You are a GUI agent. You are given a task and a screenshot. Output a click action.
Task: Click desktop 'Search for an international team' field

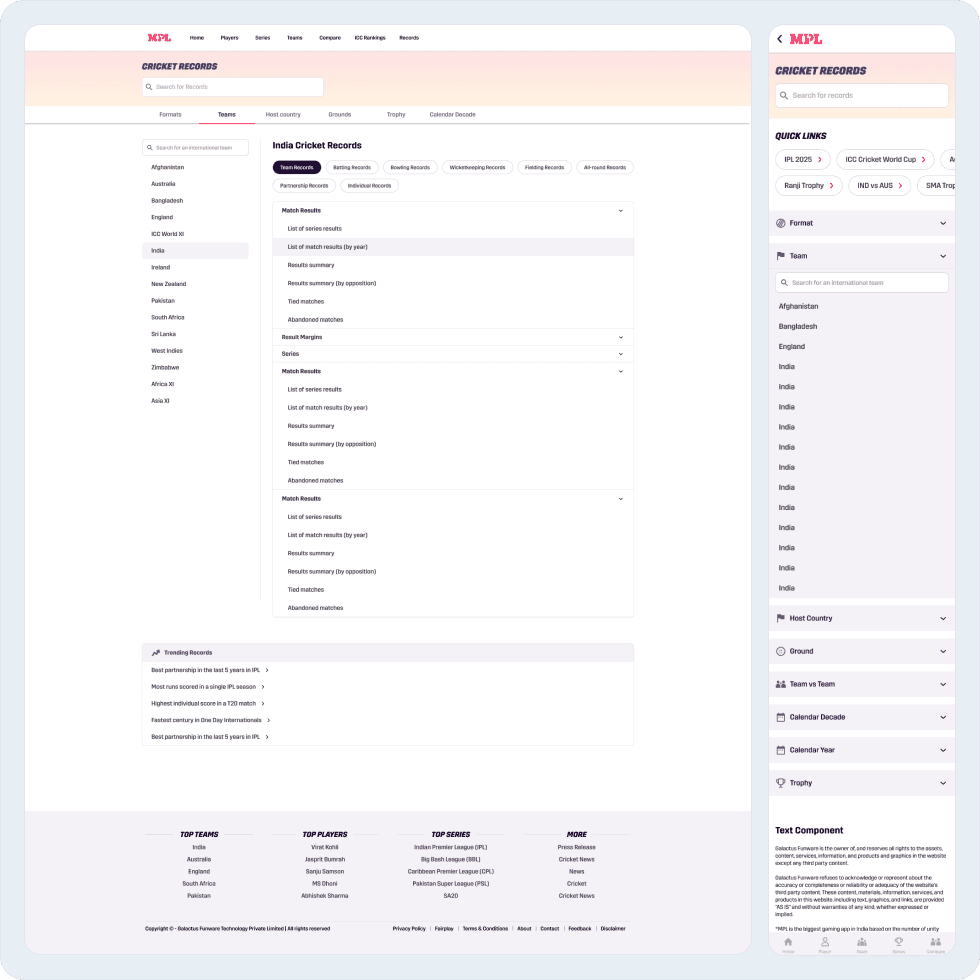click(x=195, y=148)
